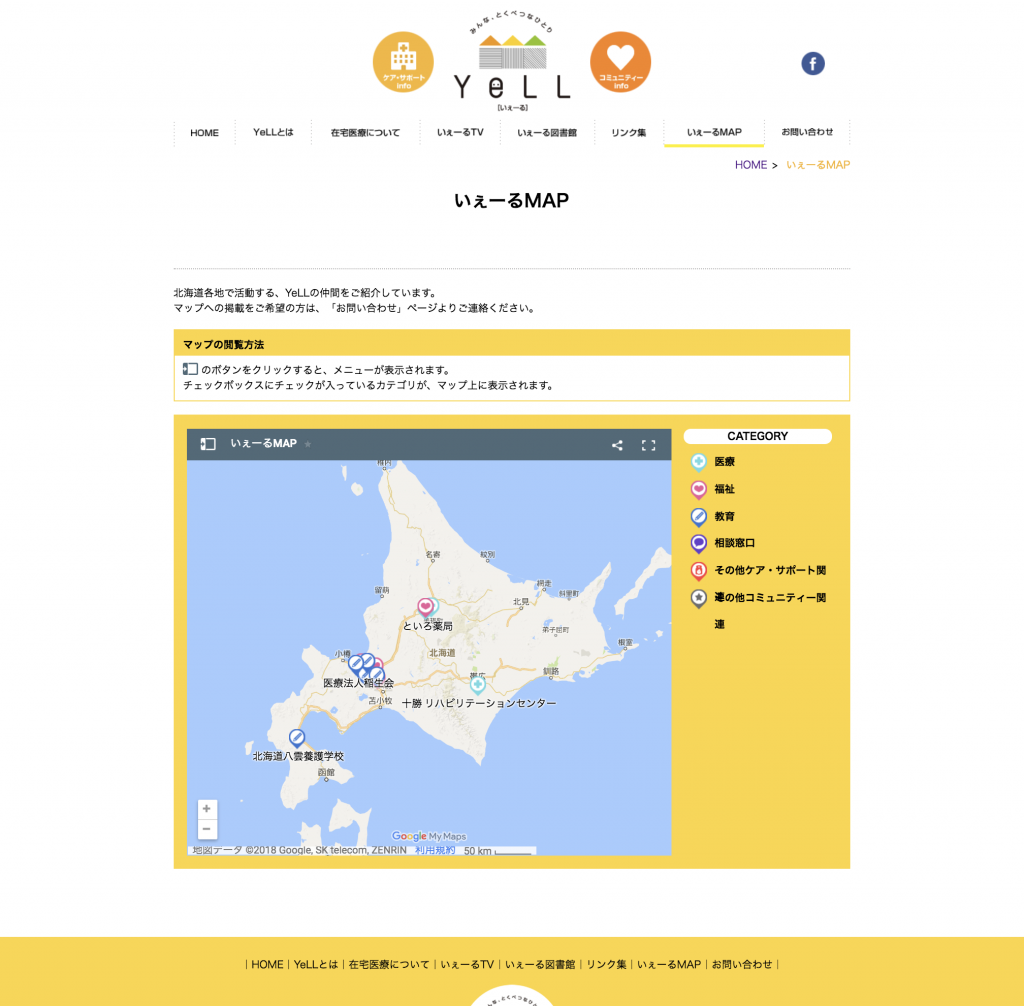1024x1006 pixels.
Task: Click いぇーるTV link in footer
Action: pyautogui.click(x=467, y=964)
